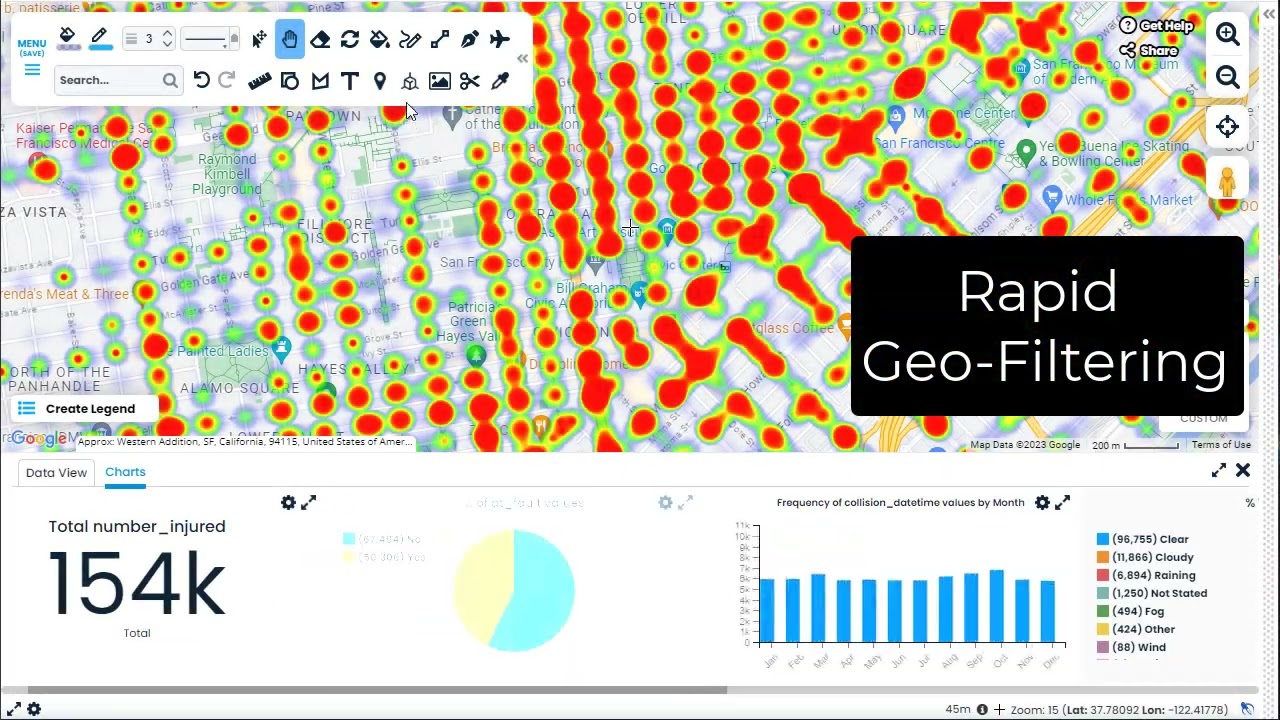Redo the last action
This screenshot has height=720, width=1280.
226,80
